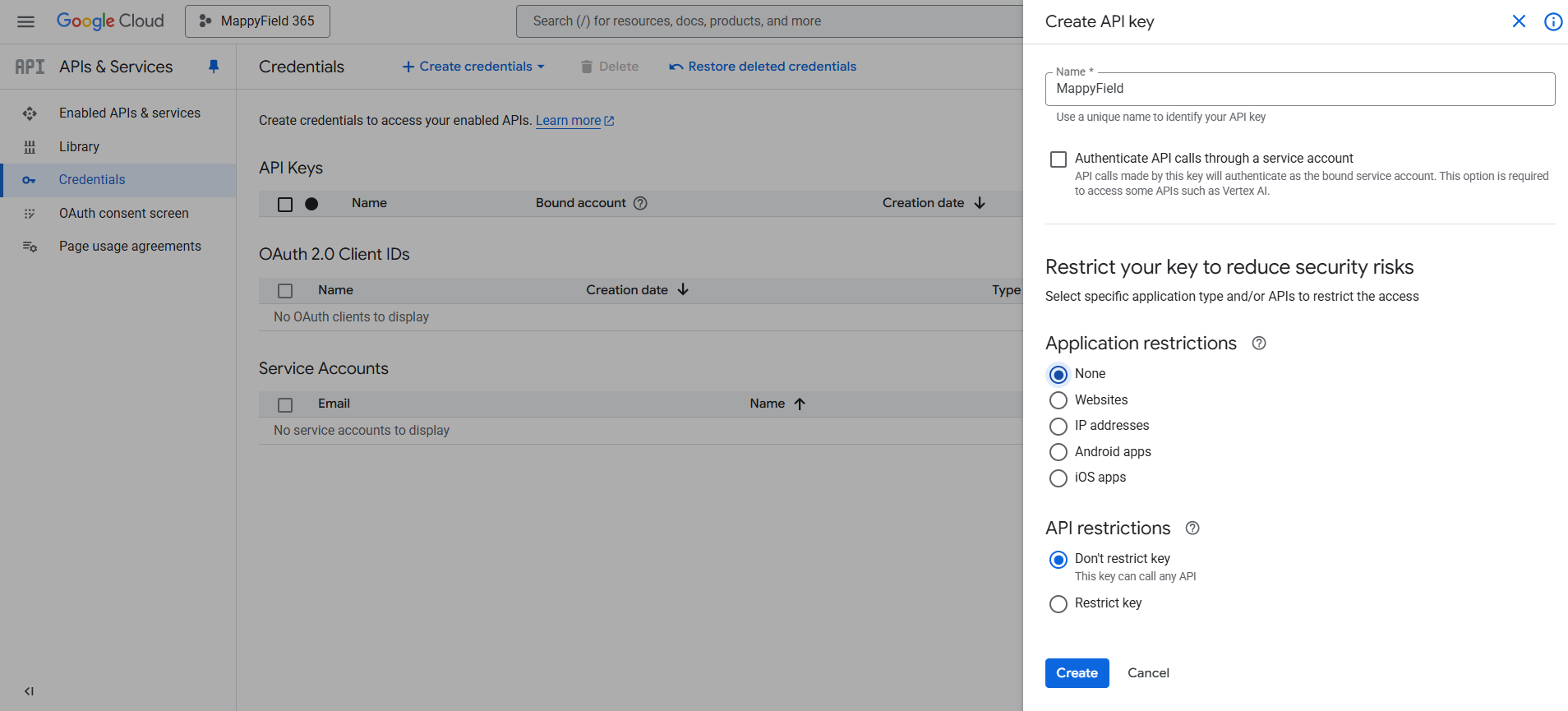Select all API Keys checkbox

click(285, 204)
